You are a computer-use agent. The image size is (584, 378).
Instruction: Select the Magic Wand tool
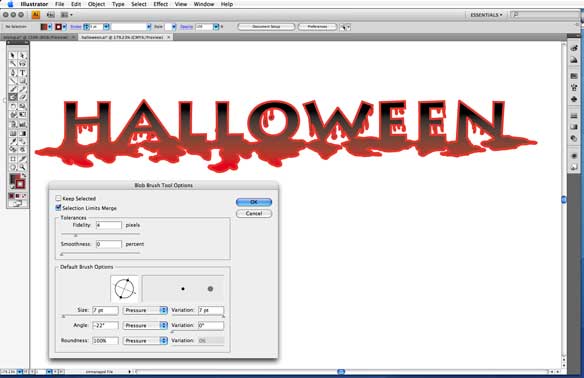click(13, 64)
